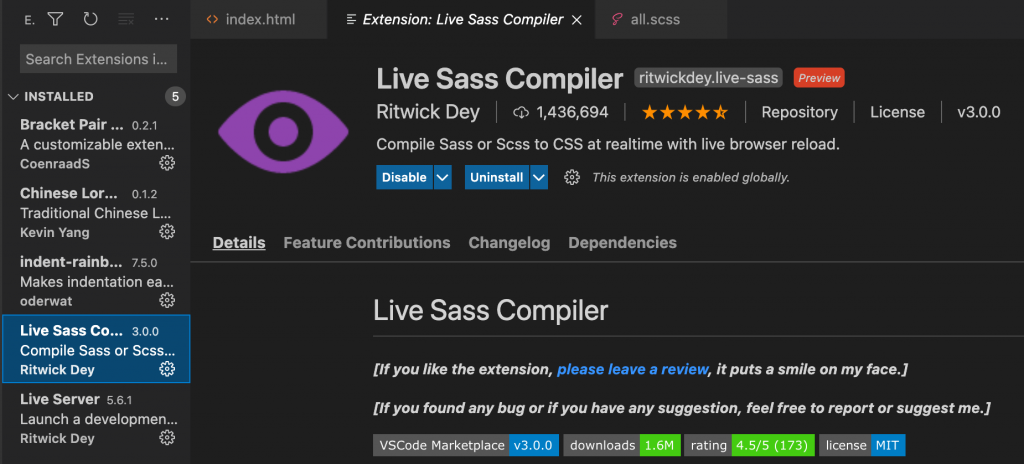The height and width of the screenshot is (464, 1024).
Task: Click the Disable button
Action: pos(404,177)
